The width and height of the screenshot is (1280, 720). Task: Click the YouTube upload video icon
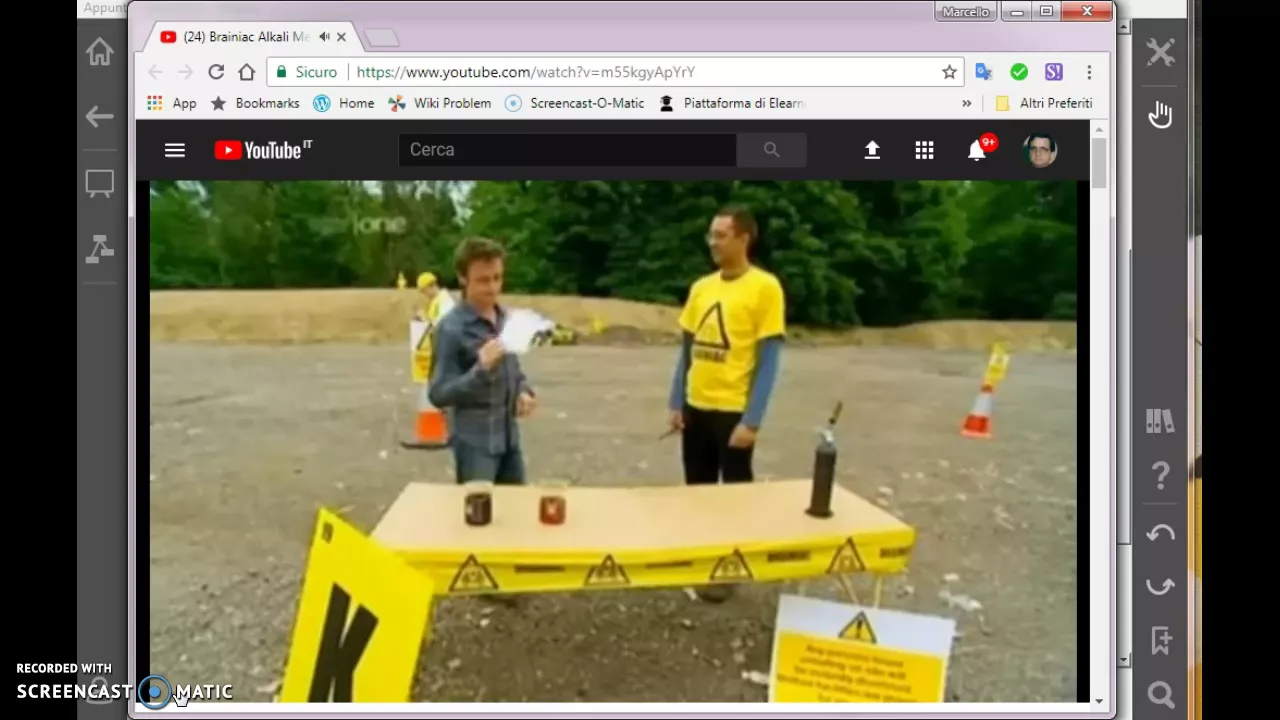872,150
